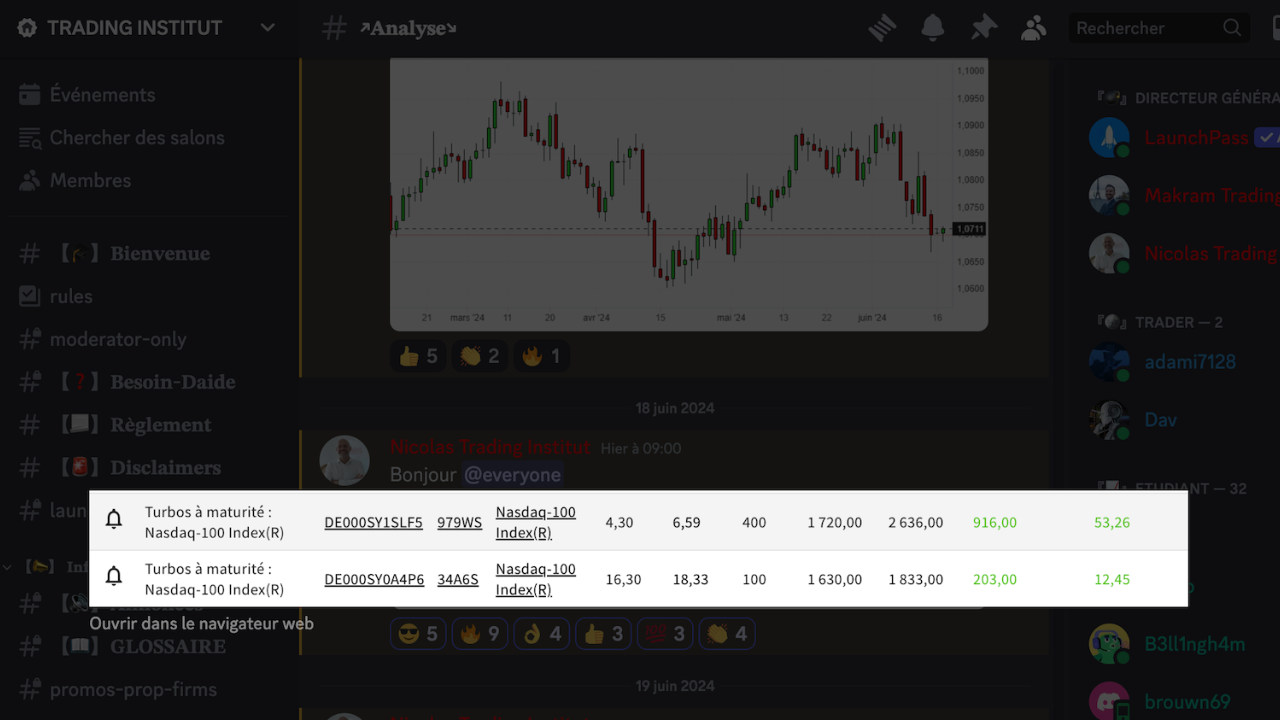1280x720 pixels.
Task: Select the green value 916,00
Action: [x=995, y=523]
